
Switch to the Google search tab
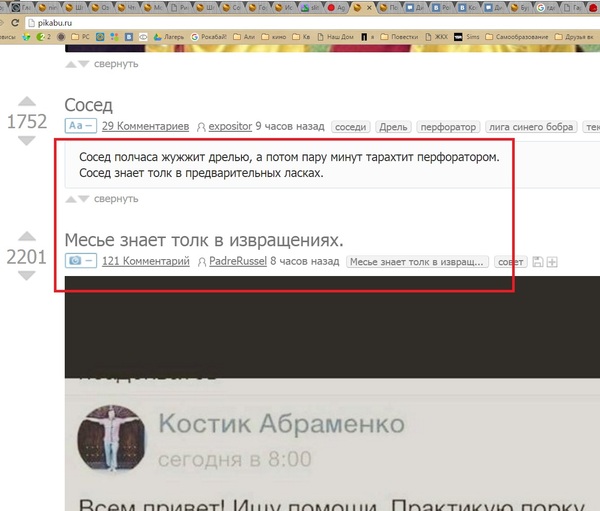pyautogui.click(x=546, y=7)
